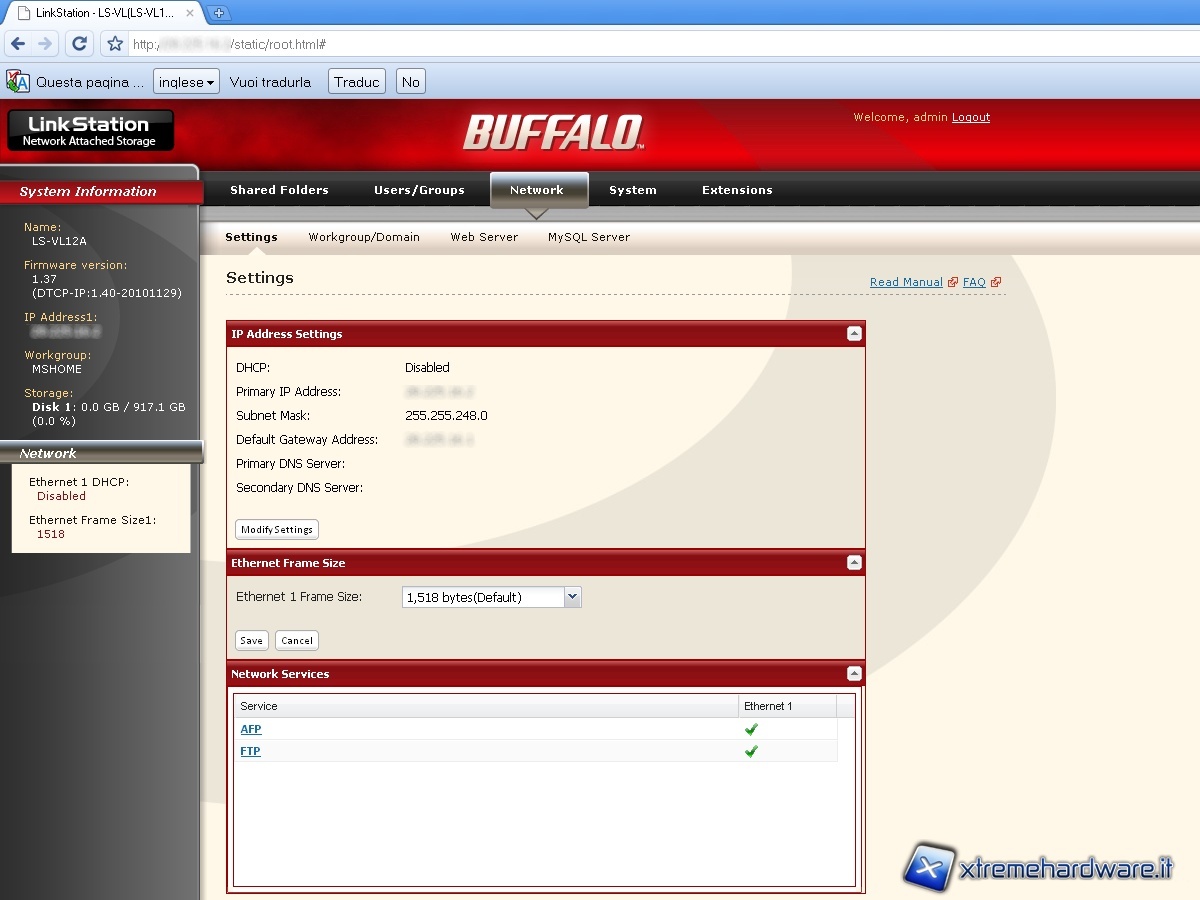Click the translate icon in translation bar
Viewport: 1200px width, 900px height.
click(x=18, y=82)
